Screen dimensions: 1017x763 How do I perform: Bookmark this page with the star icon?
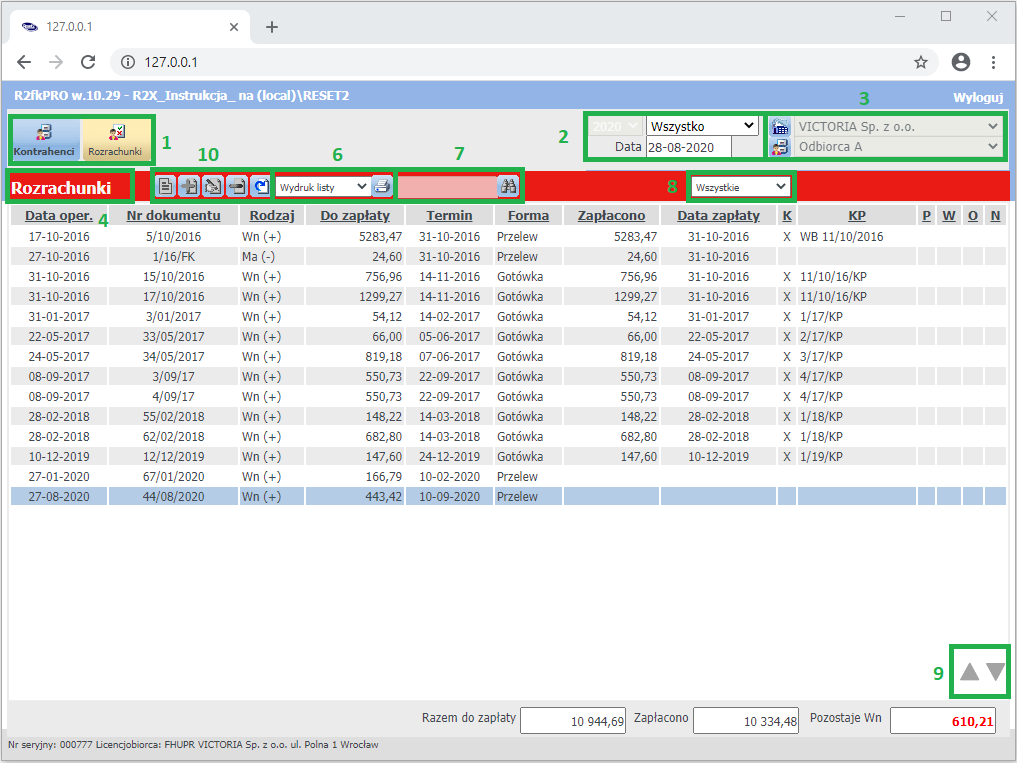[920, 62]
